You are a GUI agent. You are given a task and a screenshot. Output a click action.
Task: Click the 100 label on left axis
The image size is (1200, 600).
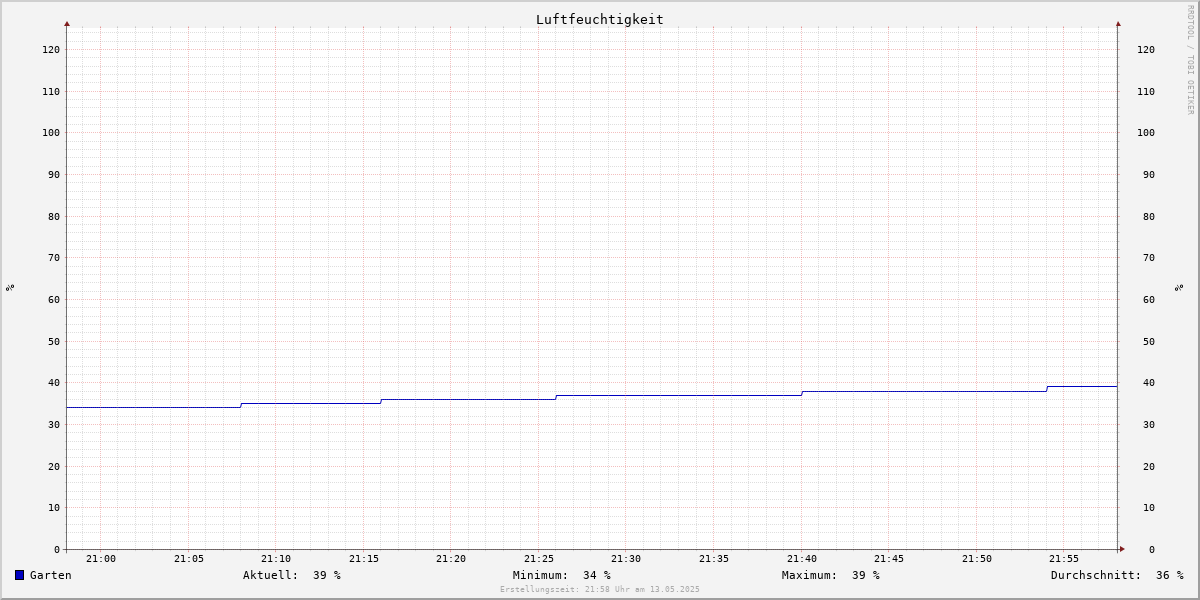point(51,132)
